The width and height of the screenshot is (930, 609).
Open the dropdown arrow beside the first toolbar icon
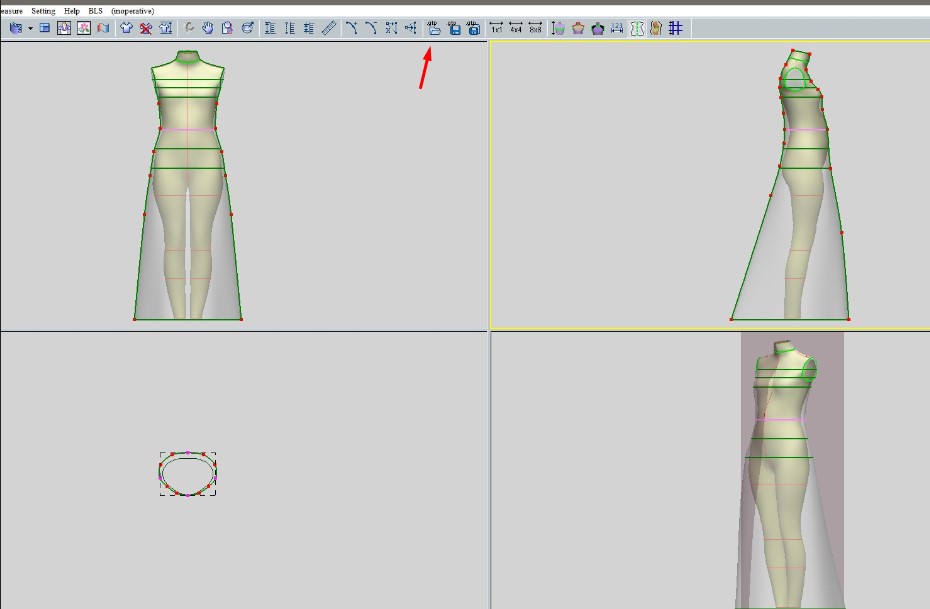click(30, 29)
